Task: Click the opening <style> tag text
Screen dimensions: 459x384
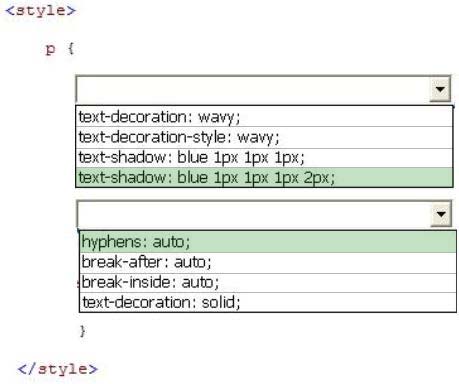Action: 41,11
